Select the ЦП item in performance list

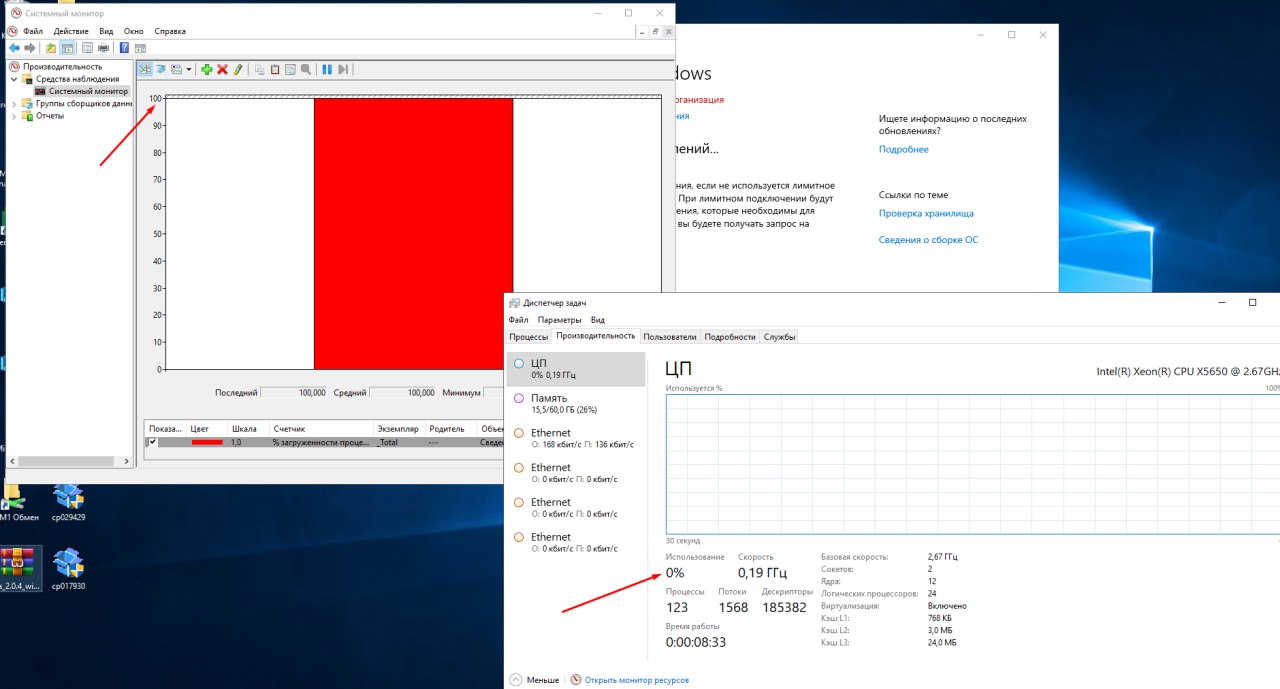tap(576, 369)
